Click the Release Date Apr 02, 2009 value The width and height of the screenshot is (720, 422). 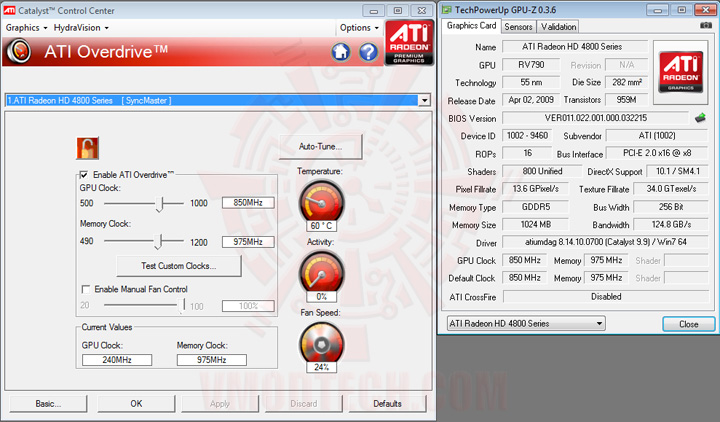[x=531, y=100]
